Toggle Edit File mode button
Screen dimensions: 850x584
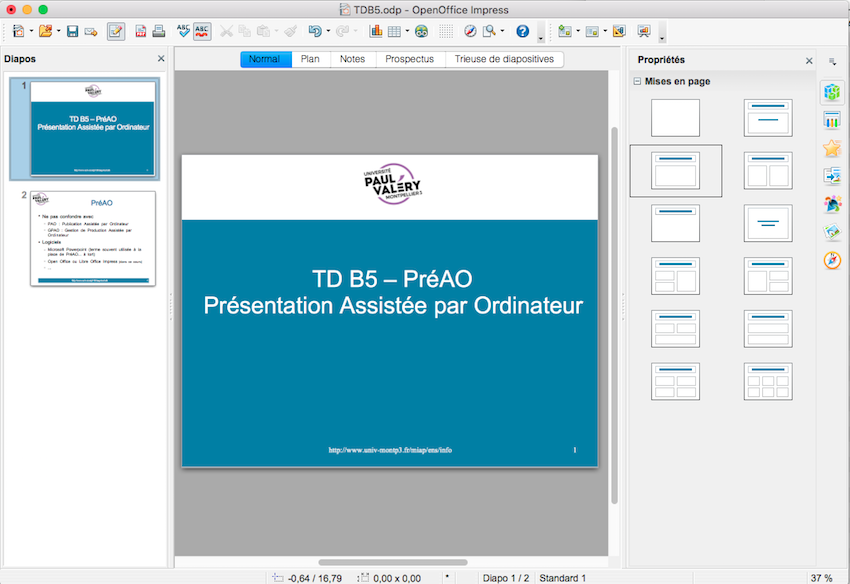pos(115,31)
